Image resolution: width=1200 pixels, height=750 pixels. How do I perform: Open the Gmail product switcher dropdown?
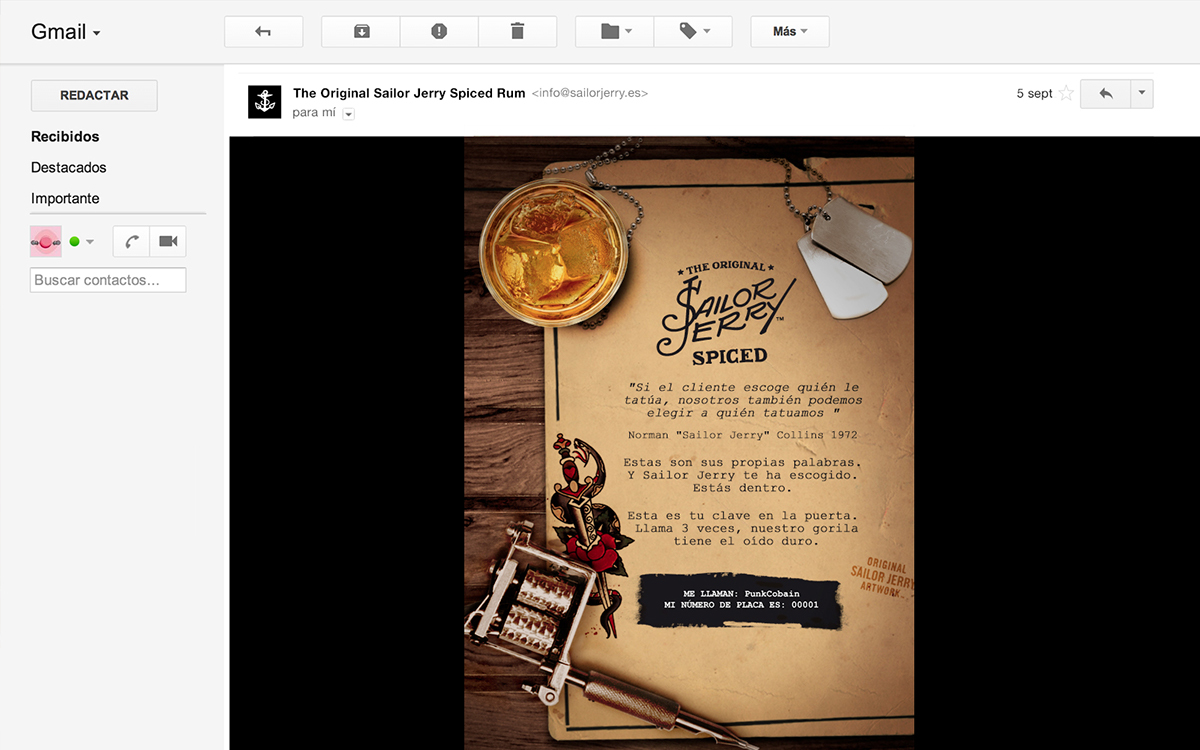[x=66, y=32]
